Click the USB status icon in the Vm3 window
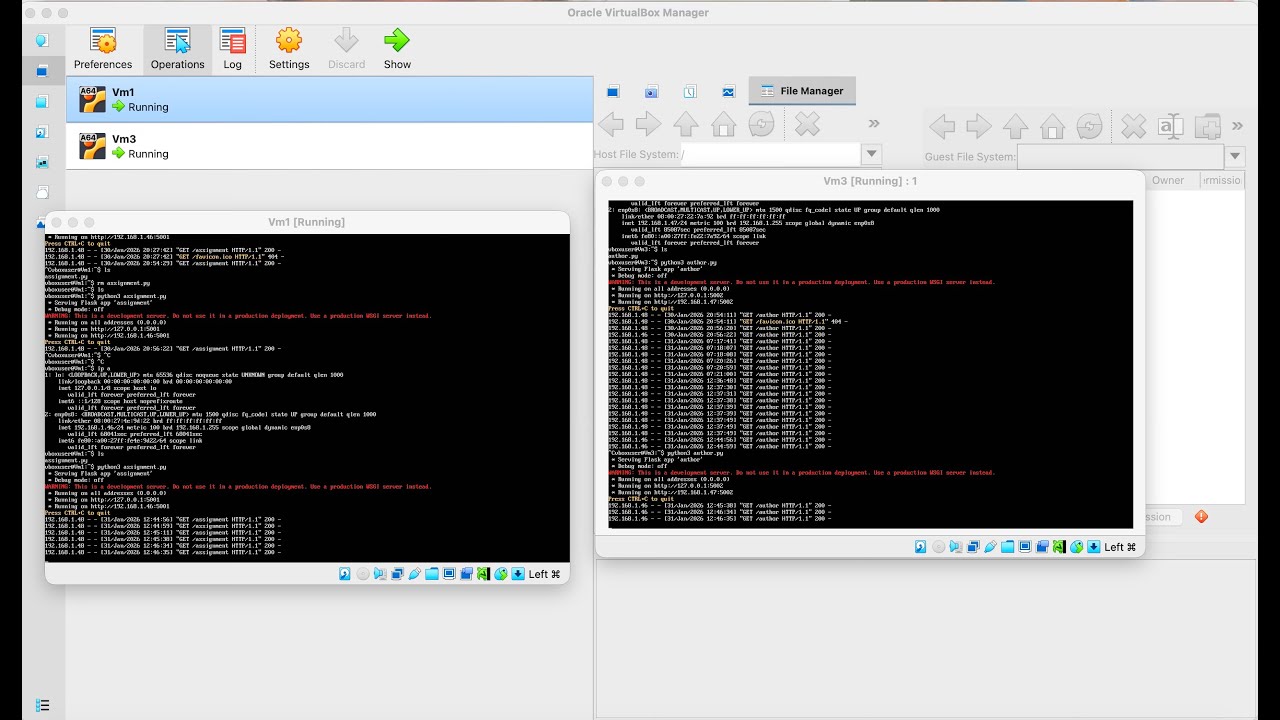The height and width of the screenshot is (720, 1280). 990,547
